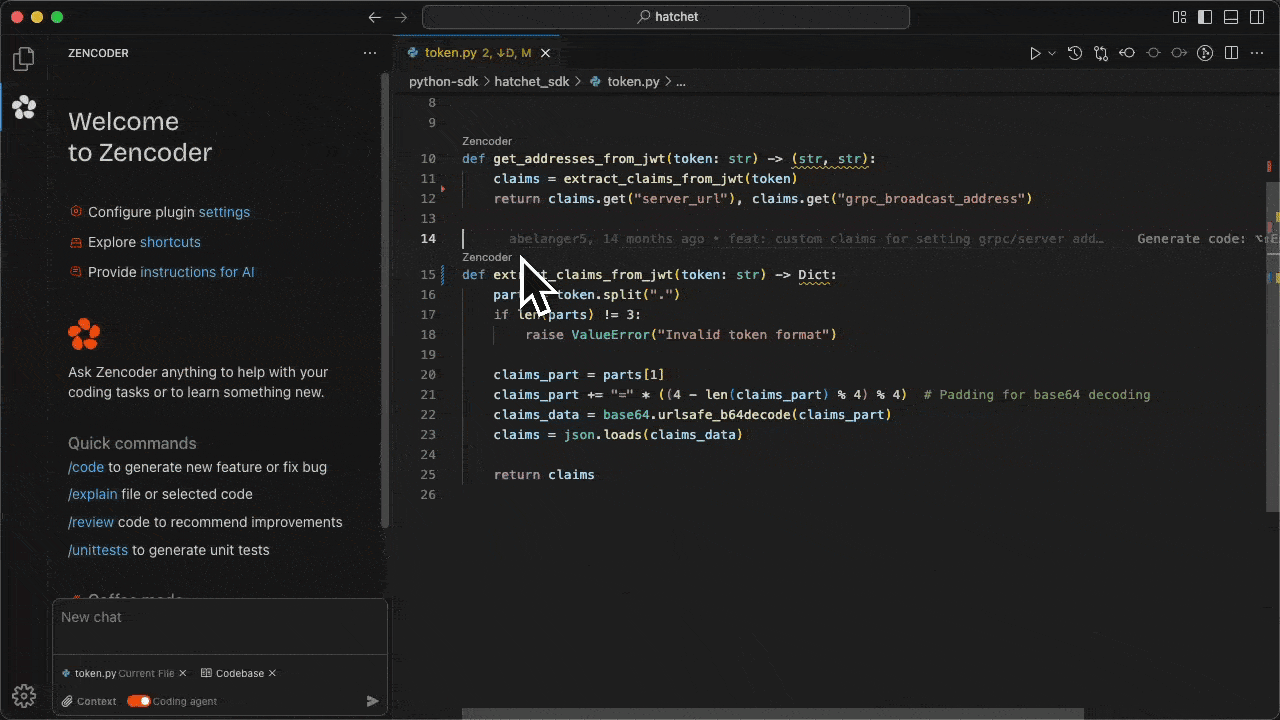Click the orange Zencoder flower logo
This screenshot has height=720, width=1280.
click(x=84, y=335)
